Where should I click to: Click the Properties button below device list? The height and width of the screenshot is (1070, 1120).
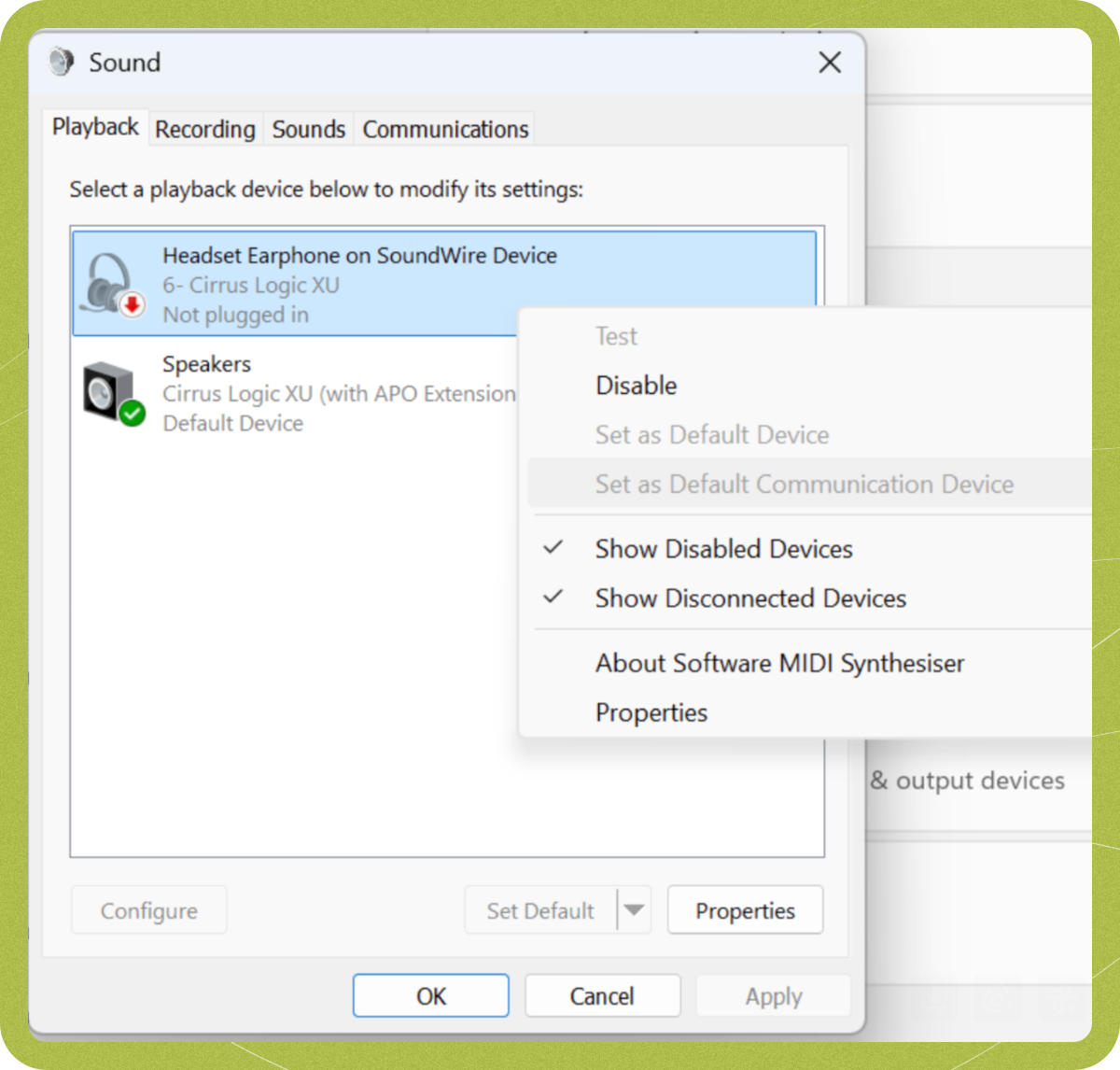pyautogui.click(x=745, y=910)
